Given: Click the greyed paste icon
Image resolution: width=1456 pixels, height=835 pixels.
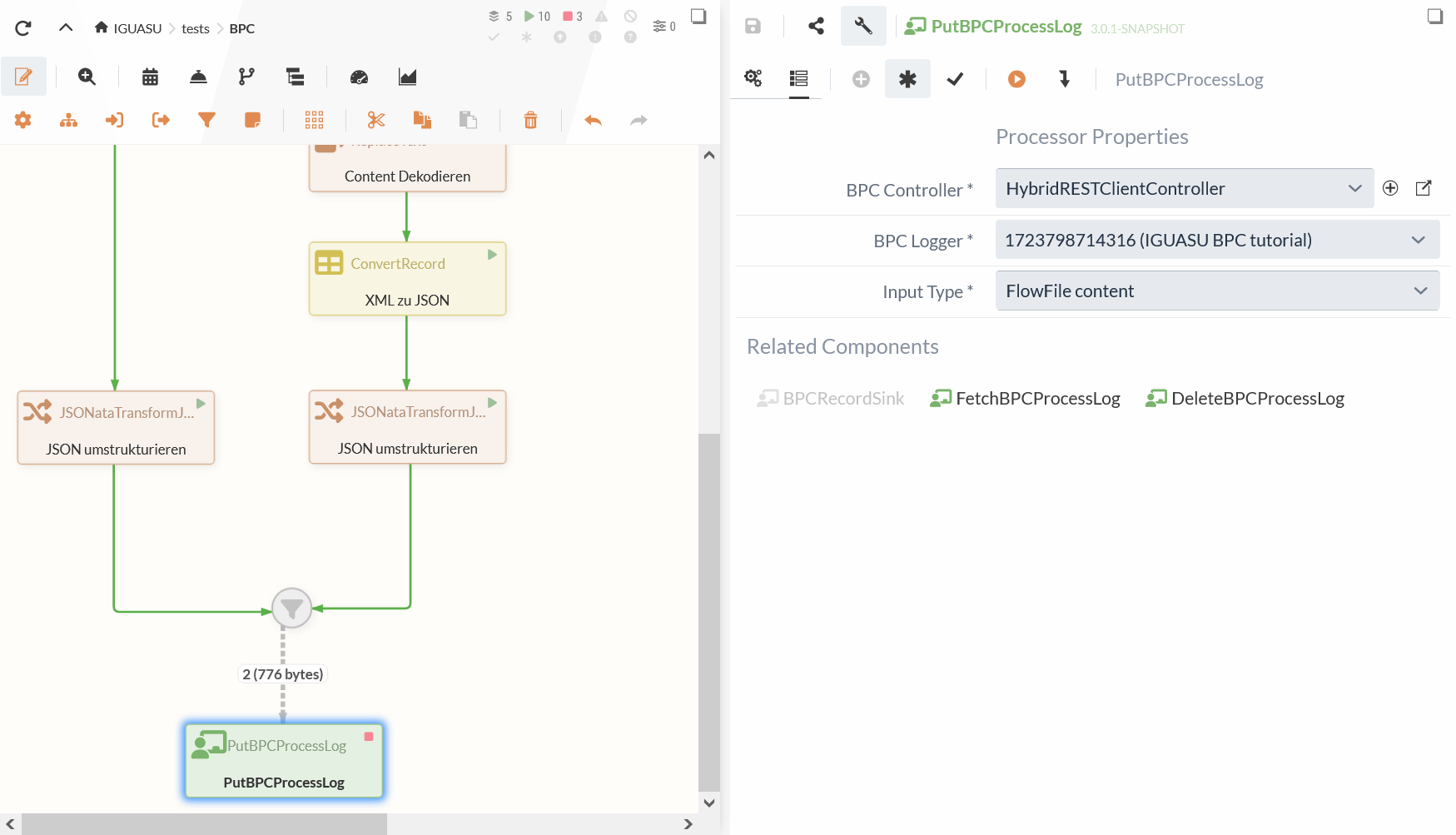Looking at the screenshot, I should [468, 120].
